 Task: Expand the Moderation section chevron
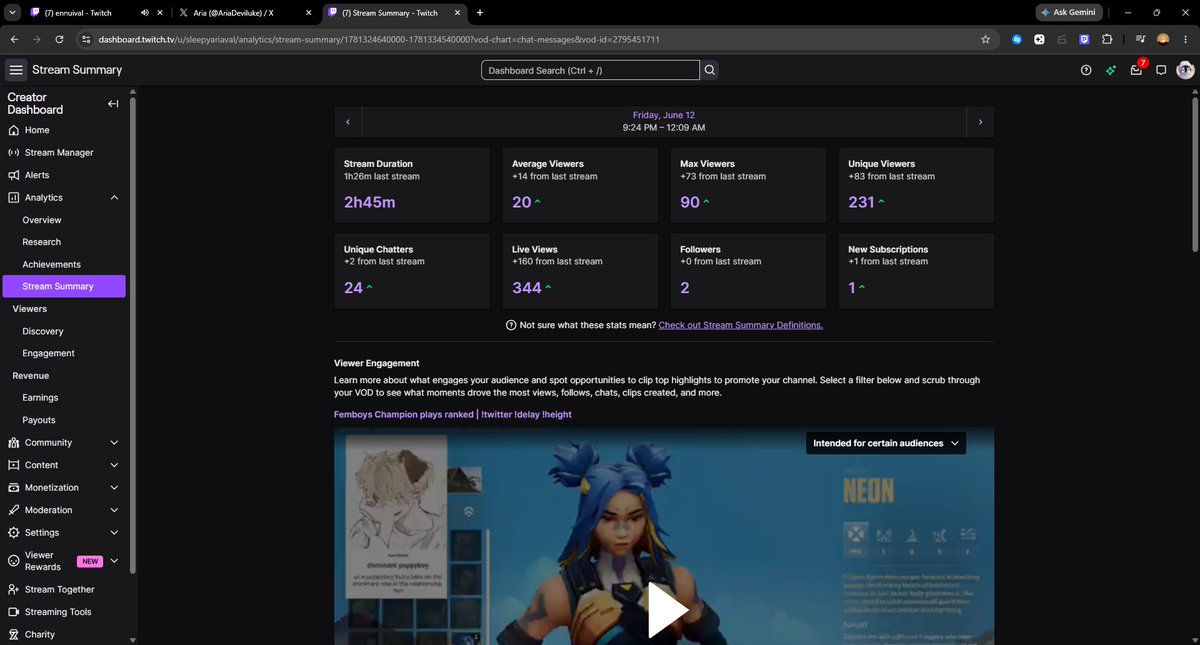114,510
